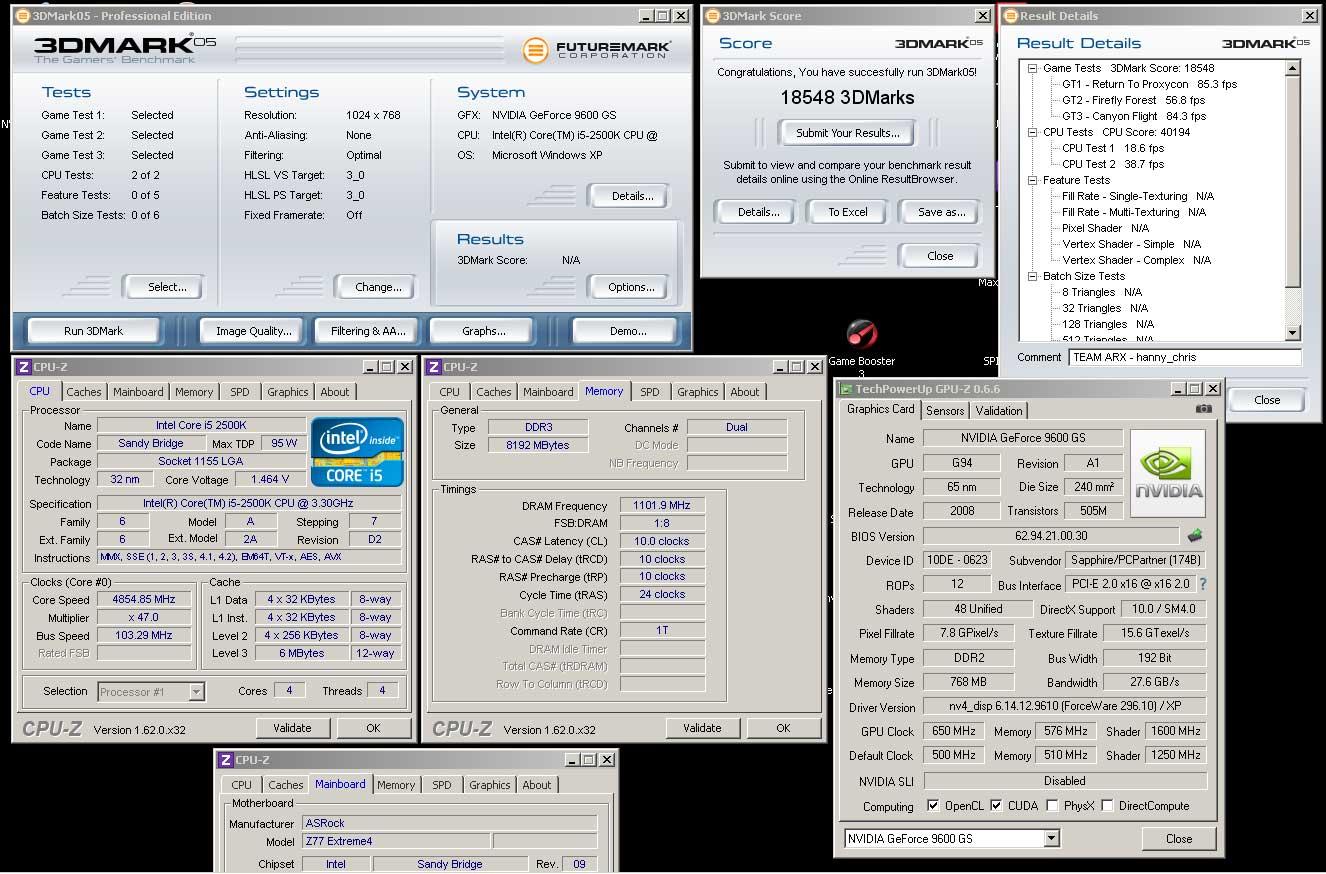This screenshot has width=1326, height=874.
Task: Open the Graphs... button
Action: point(484,331)
